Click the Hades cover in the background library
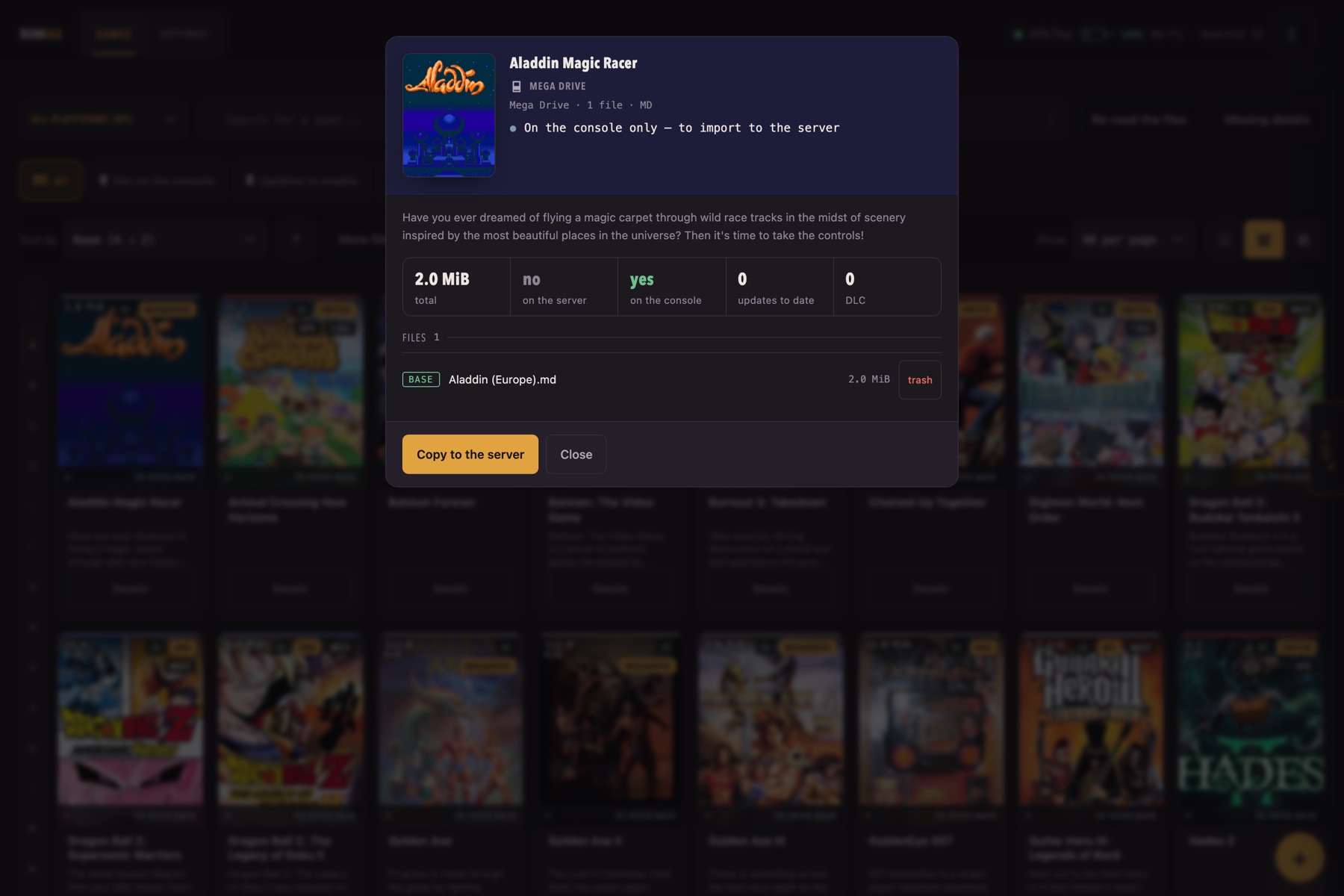Image resolution: width=1344 pixels, height=896 pixels. click(1251, 721)
